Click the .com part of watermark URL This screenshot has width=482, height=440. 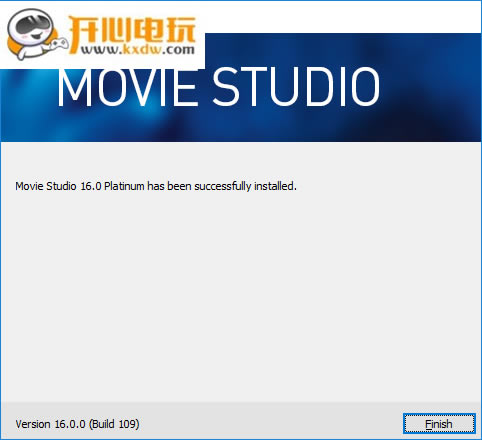click(178, 50)
